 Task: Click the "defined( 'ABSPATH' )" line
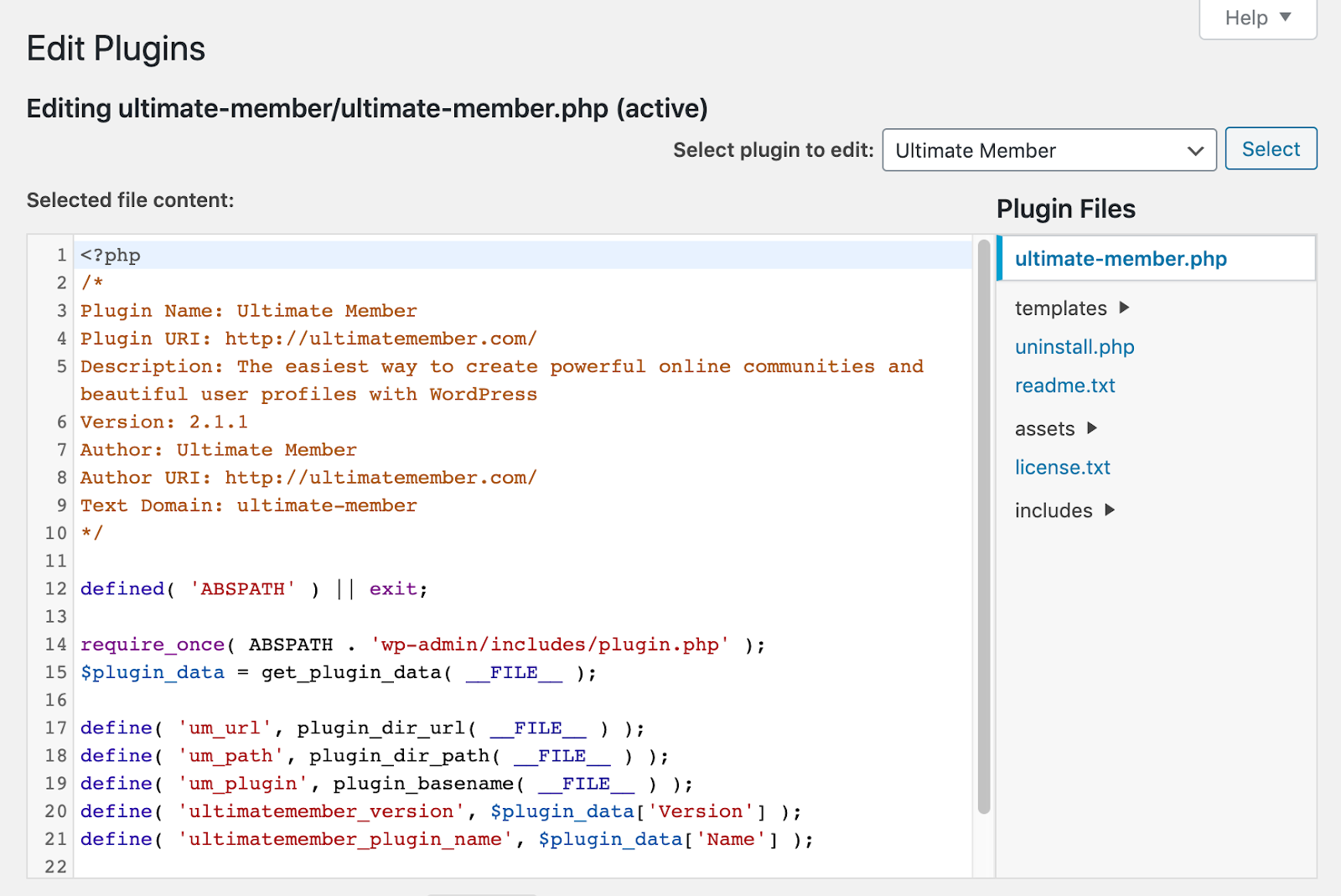pos(254,589)
